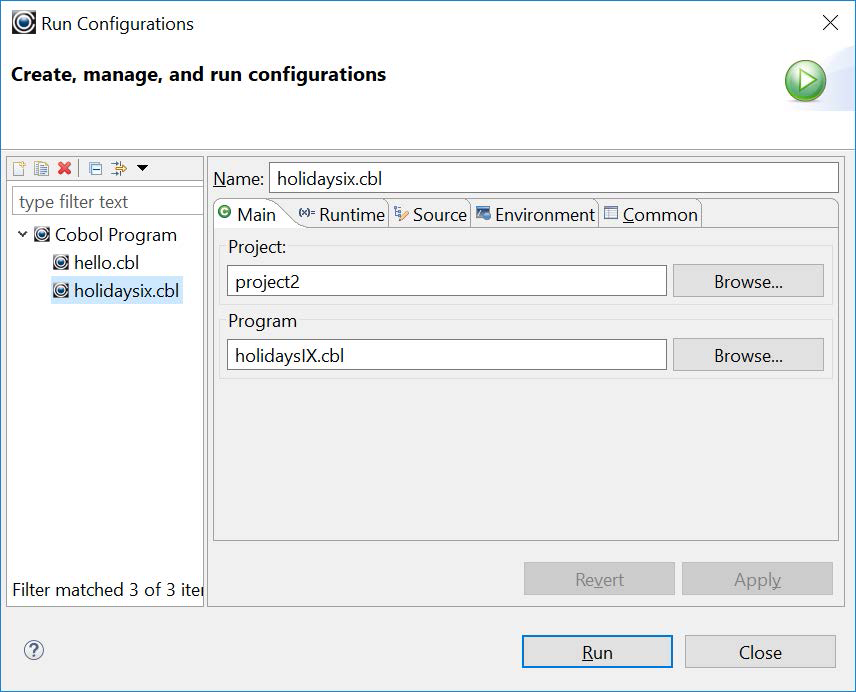Select holidaysix.cbl in configuration tree
The width and height of the screenshot is (856, 692).
tap(127, 291)
